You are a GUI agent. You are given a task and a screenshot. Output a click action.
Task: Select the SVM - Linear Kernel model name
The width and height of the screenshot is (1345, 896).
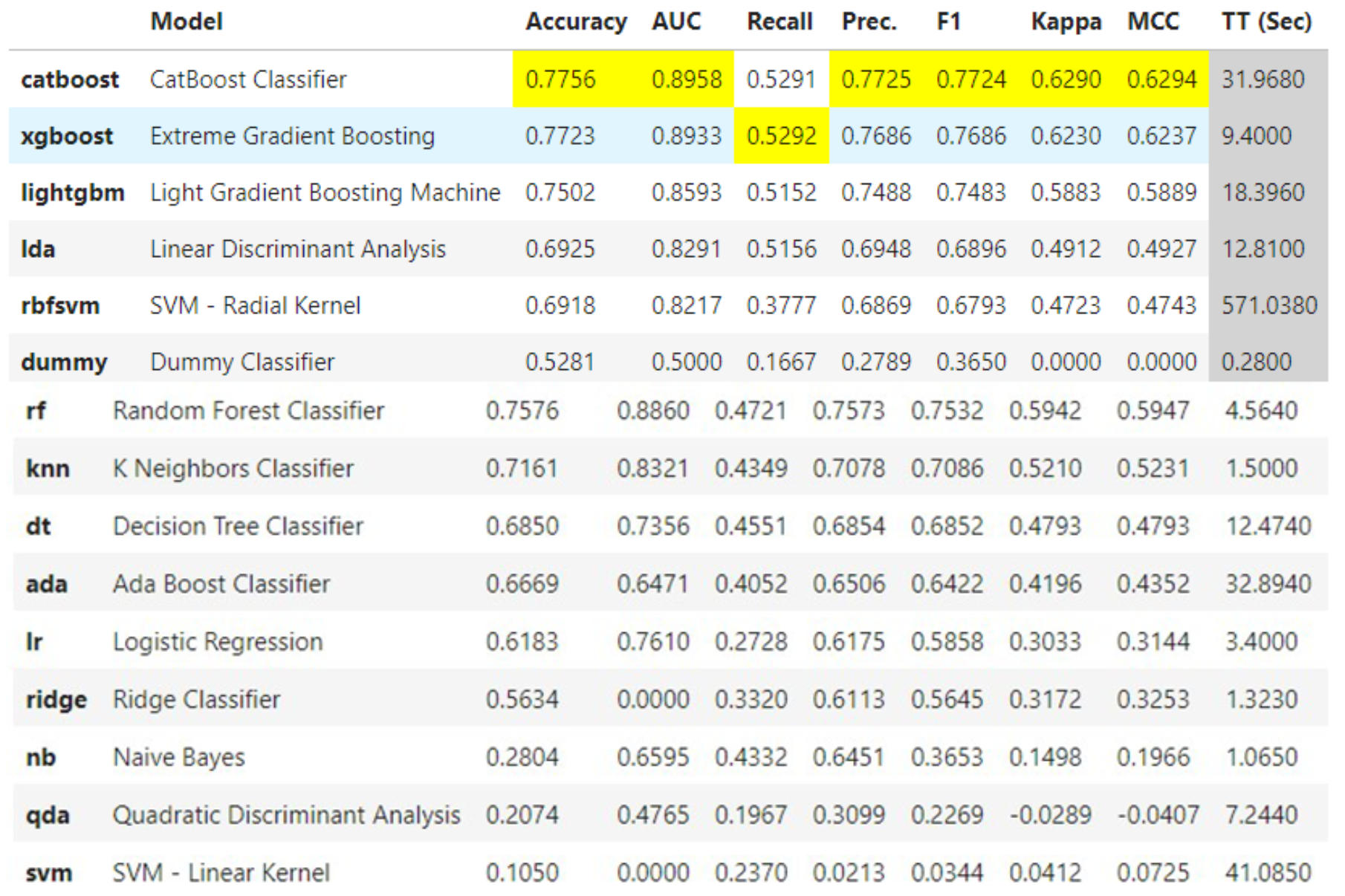(x=221, y=873)
